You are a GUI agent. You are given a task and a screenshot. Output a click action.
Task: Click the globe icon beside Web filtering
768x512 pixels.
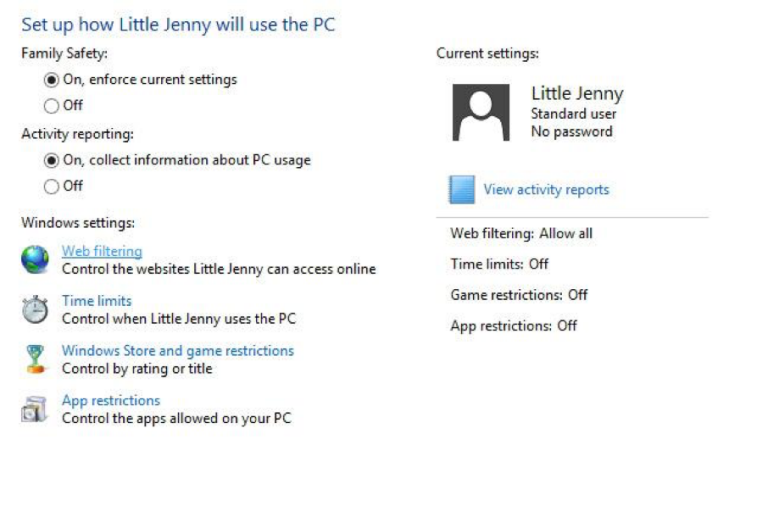point(35,260)
